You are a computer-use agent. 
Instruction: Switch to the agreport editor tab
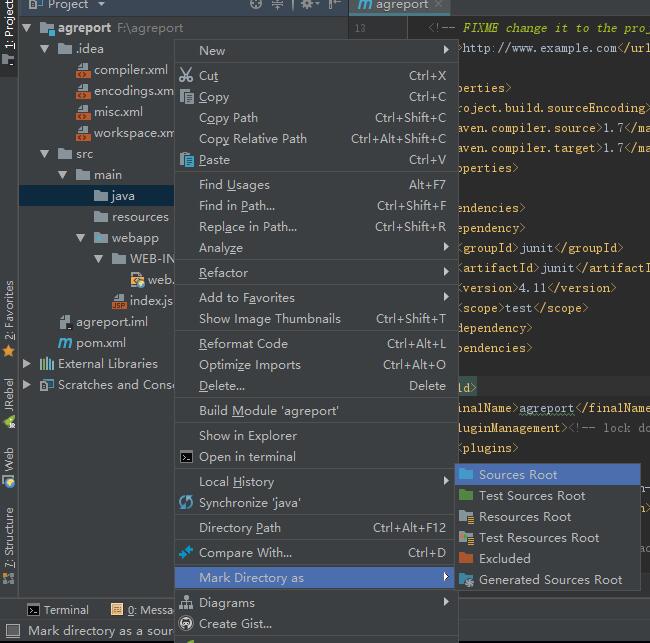[x=393, y=6]
